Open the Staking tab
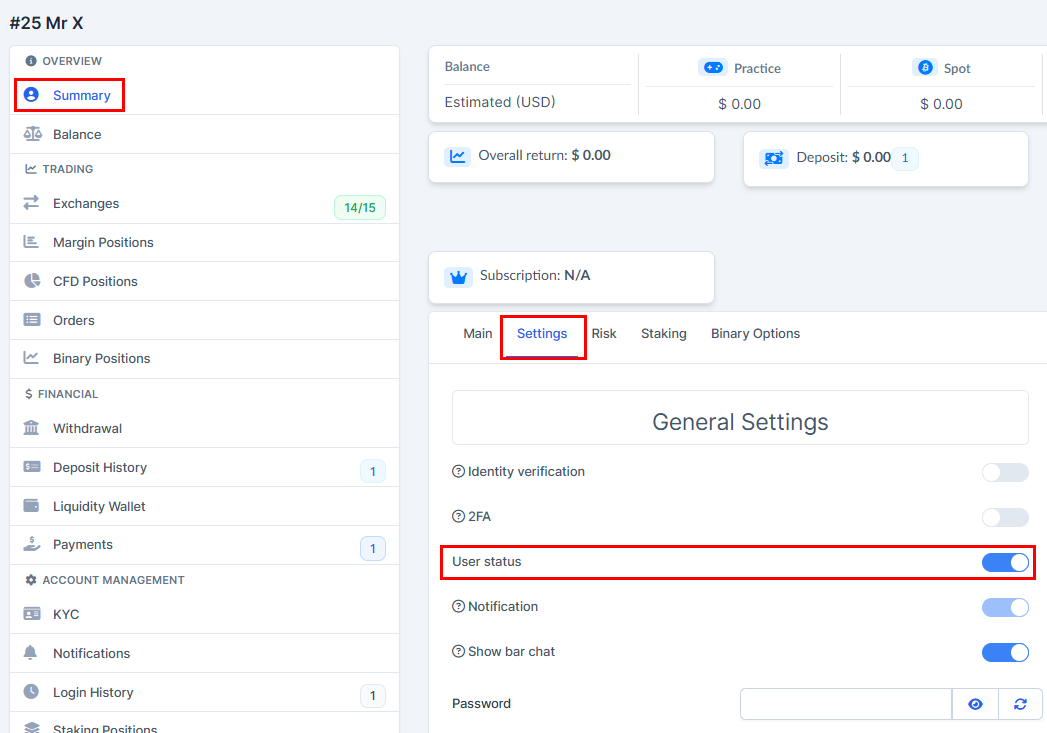This screenshot has height=733, width=1047. tap(663, 334)
